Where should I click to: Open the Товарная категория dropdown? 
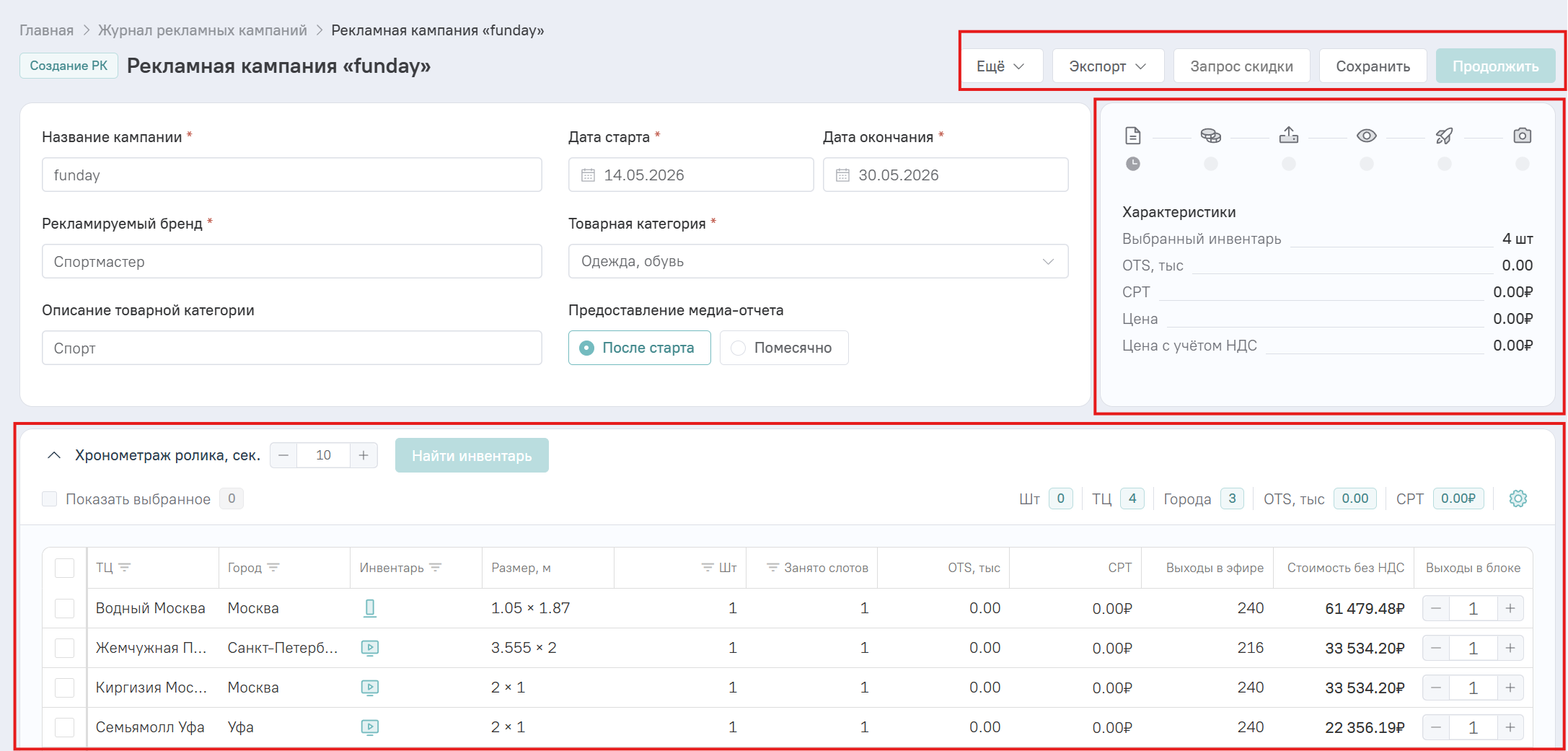[819, 261]
